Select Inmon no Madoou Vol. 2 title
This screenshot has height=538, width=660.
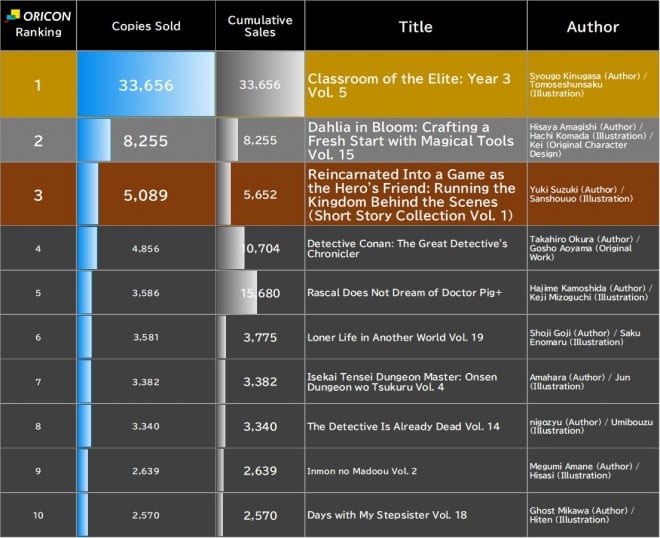pyautogui.click(x=362, y=471)
